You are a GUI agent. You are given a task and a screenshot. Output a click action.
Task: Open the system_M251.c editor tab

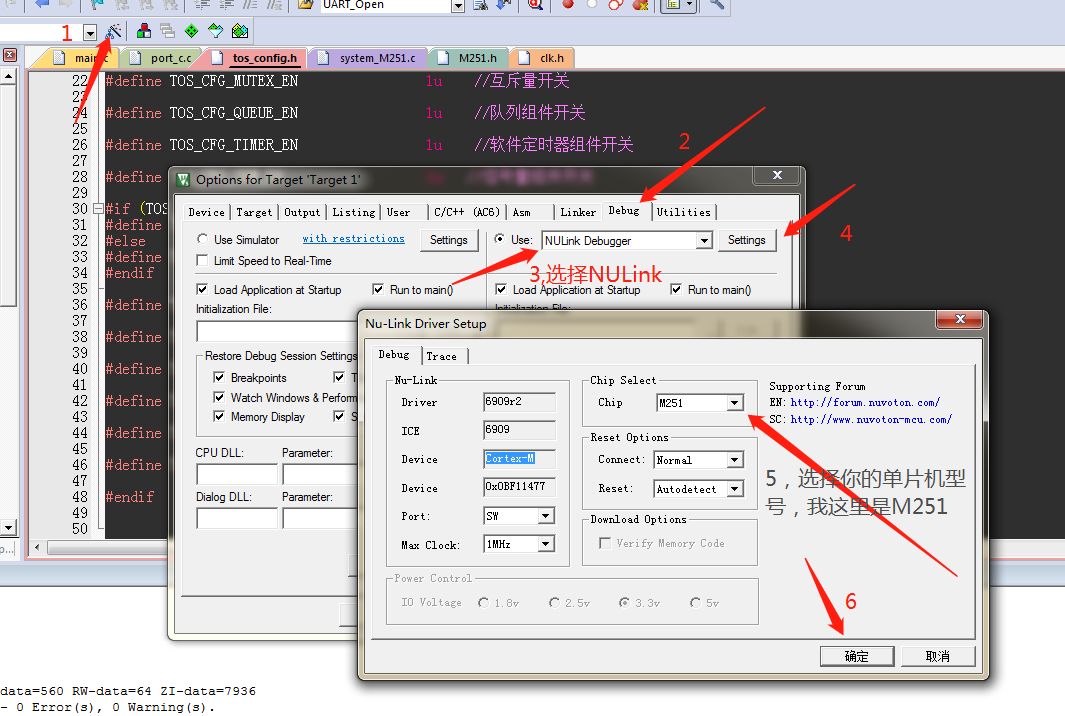371,58
